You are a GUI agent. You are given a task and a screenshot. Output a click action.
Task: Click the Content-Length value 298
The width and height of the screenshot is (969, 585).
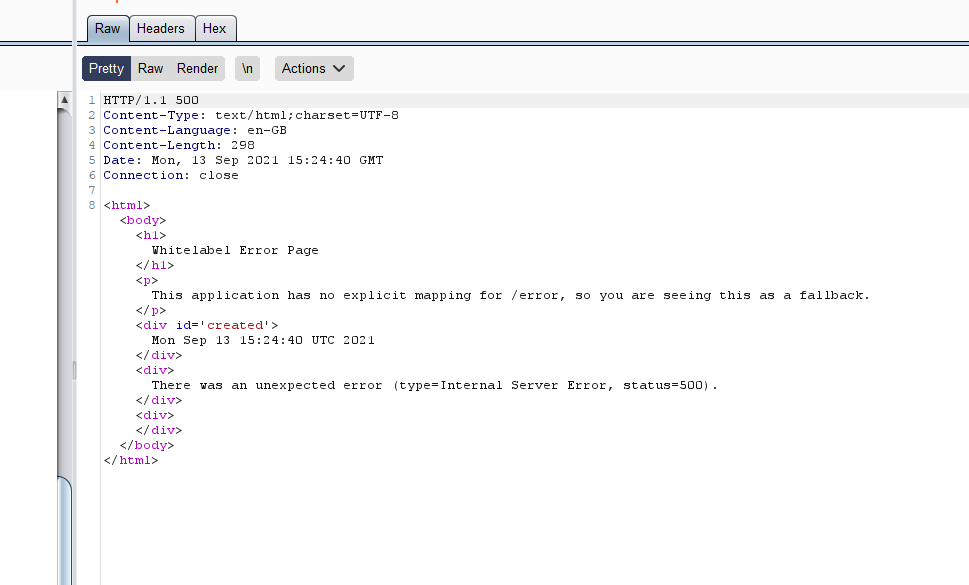243,145
